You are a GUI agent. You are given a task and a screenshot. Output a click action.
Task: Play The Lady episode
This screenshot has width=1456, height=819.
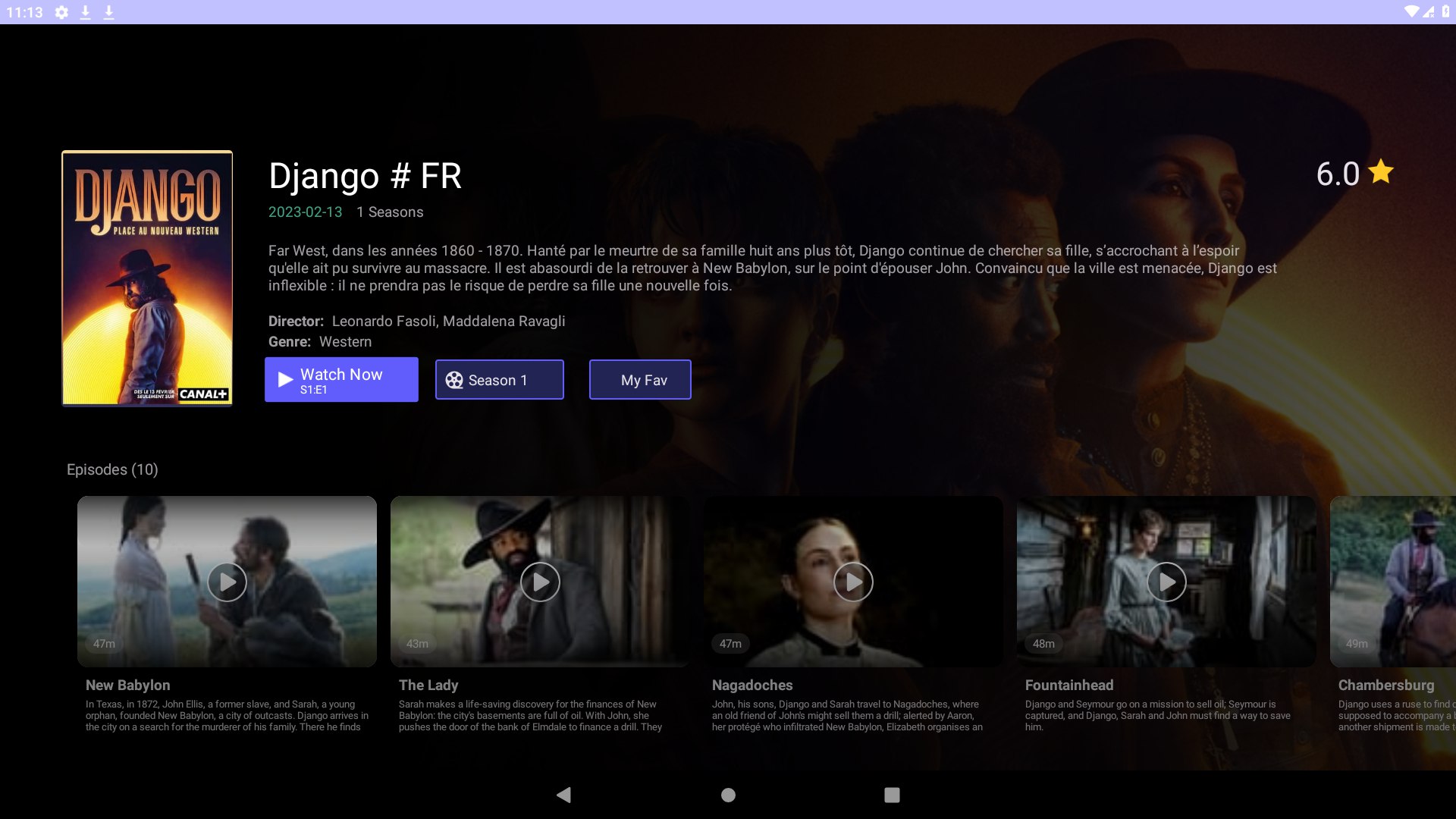pos(539,581)
